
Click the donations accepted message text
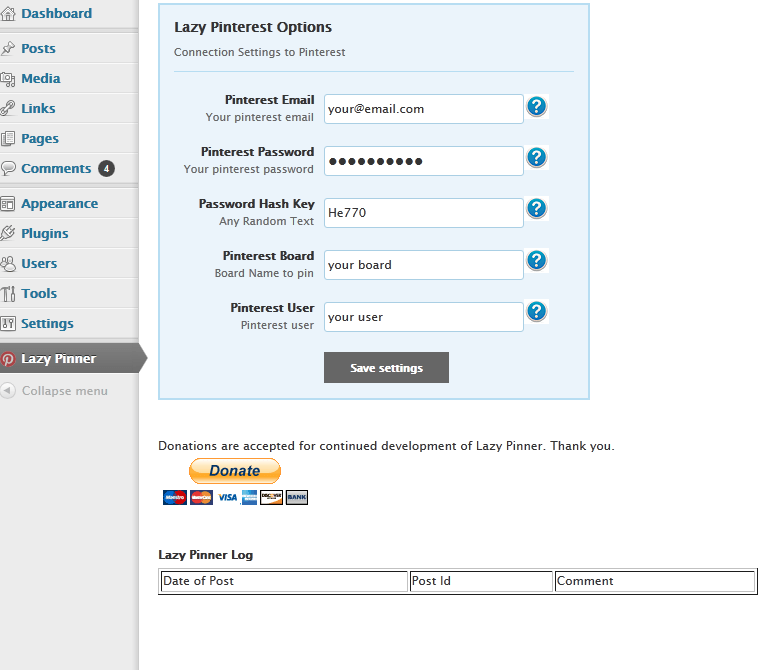[386, 446]
